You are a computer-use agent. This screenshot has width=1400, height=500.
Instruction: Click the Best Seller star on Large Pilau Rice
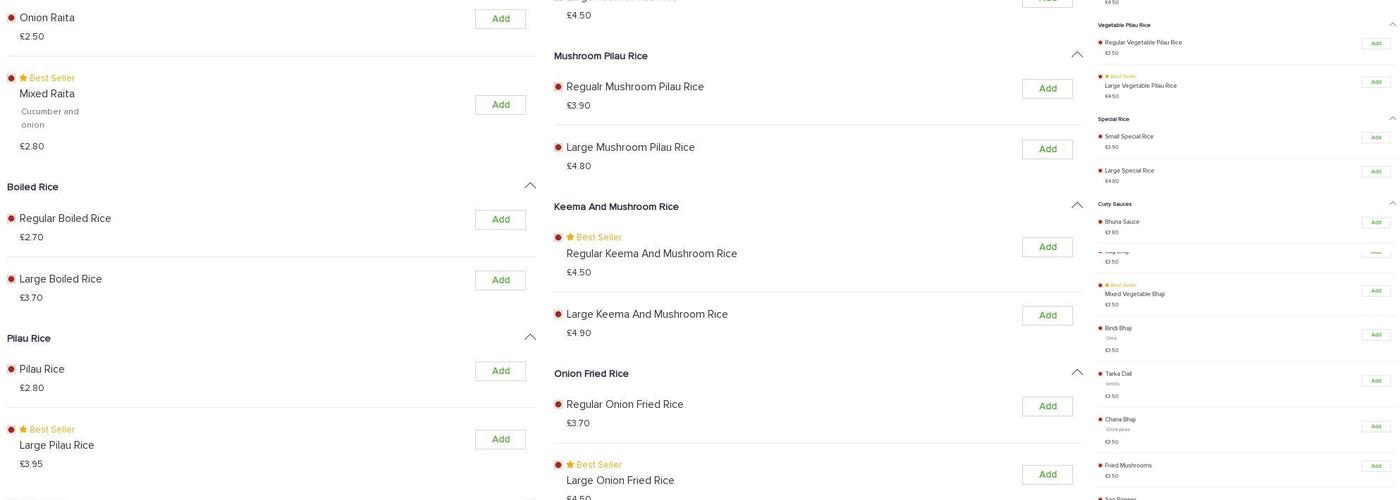click(x=23, y=430)
